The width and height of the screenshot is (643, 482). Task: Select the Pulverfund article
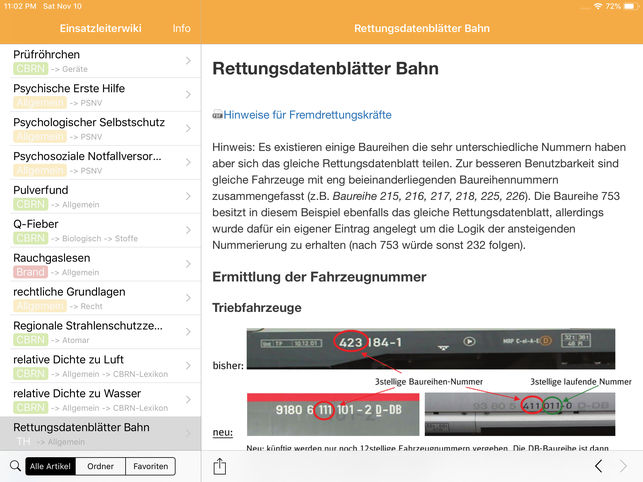pyautogui.click(x=90, y=197)
